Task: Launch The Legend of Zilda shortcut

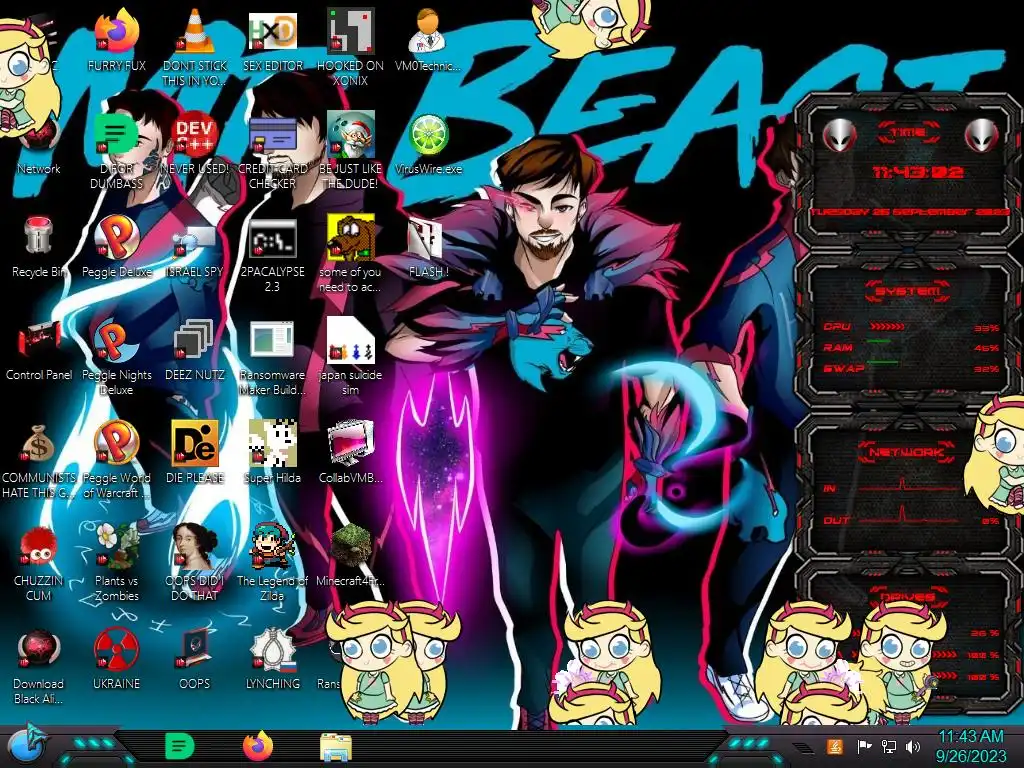Action: coord(272,547)
